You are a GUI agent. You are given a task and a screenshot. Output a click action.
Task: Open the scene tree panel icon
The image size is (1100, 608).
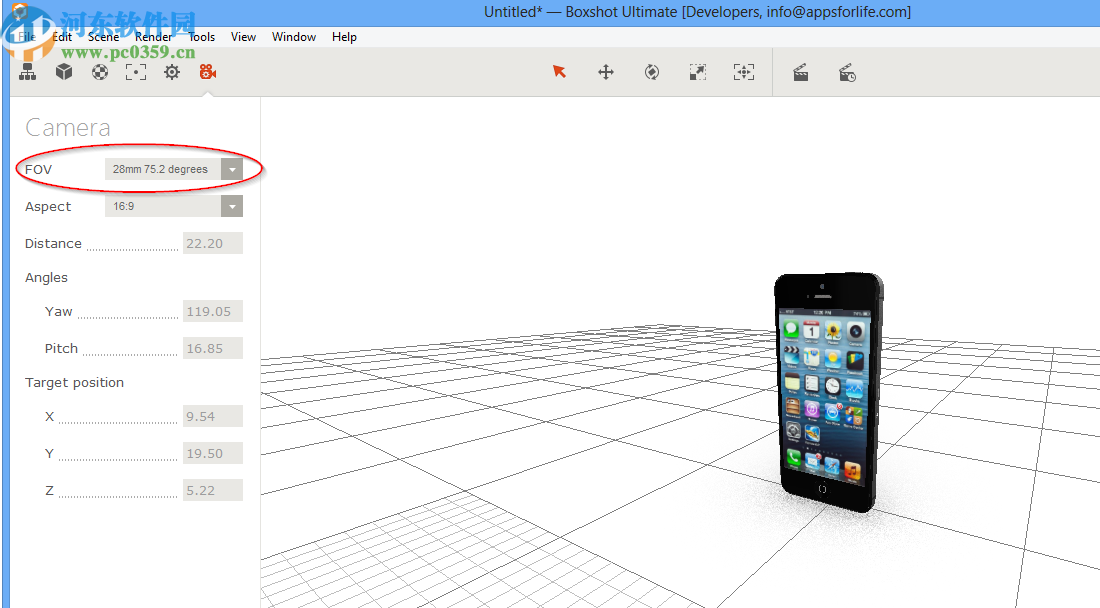pyautogui.click(x=28, y=72)
